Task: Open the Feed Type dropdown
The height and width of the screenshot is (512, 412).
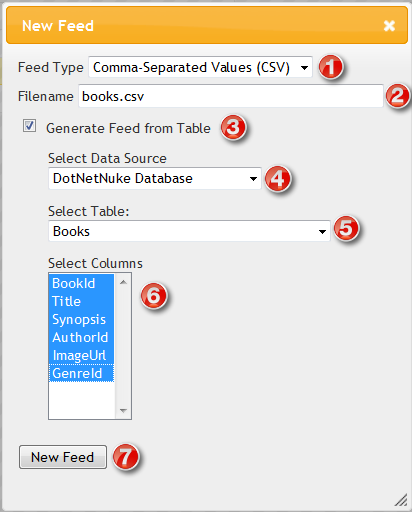Action: [200, 67]
